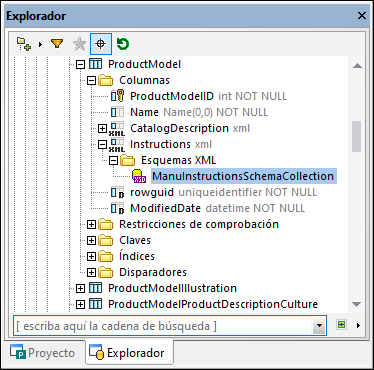Viewport: 374px width, 370px height.
Task: Click the scrollbar up arrow
Action: pyautogui.click(x=357, y=65)
